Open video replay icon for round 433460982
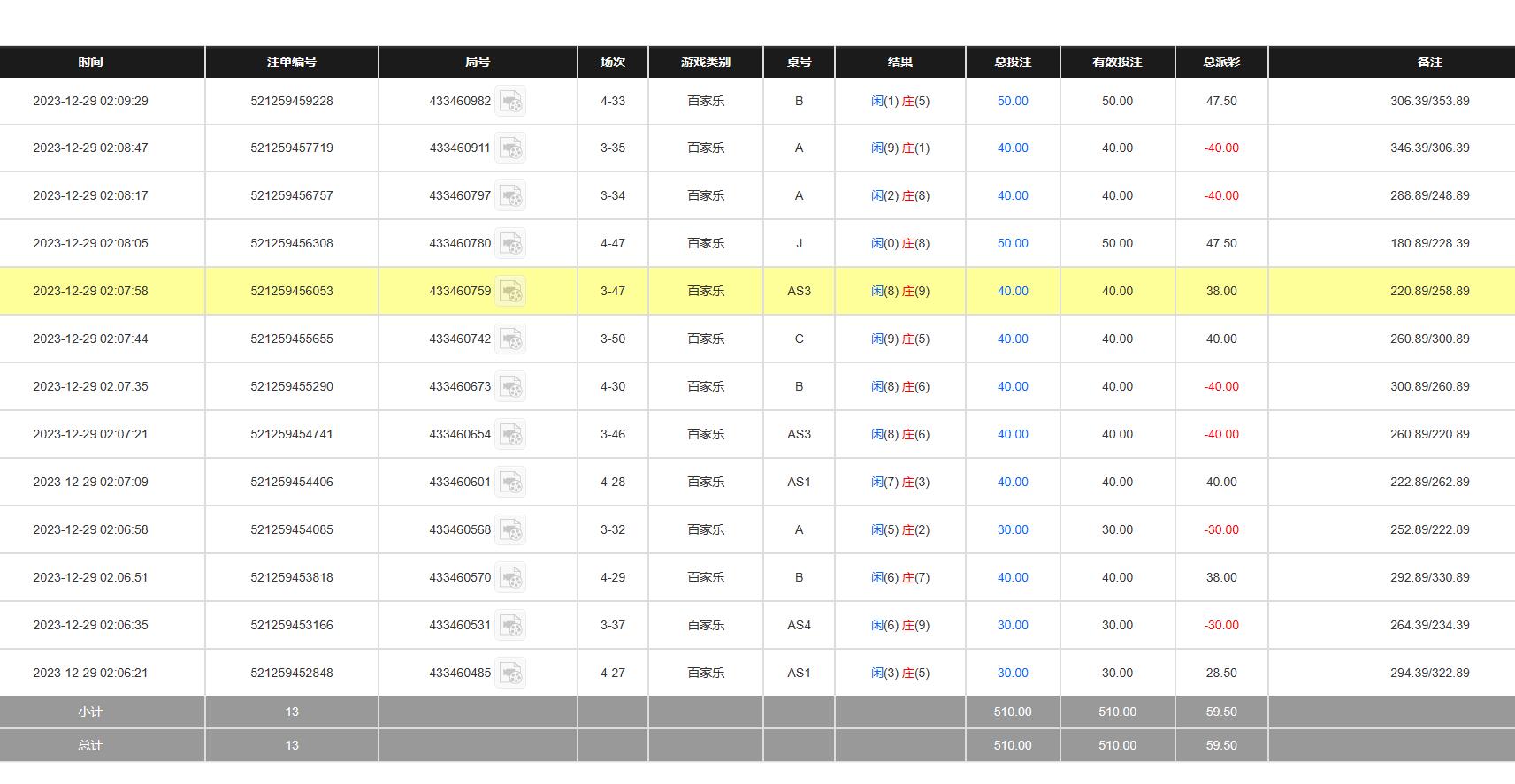 (x=510, y=102)
